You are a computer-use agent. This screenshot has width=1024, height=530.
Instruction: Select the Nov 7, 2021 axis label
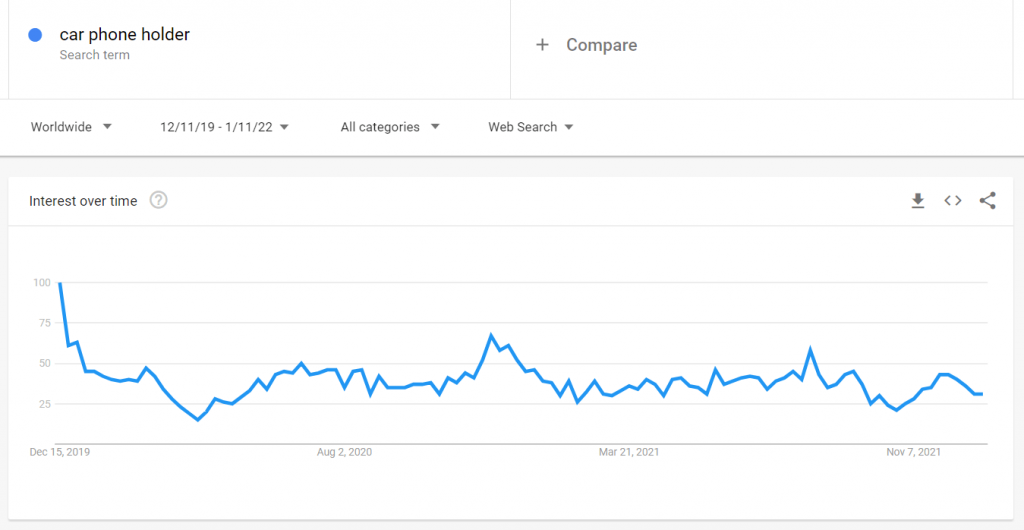pos(914,452)
